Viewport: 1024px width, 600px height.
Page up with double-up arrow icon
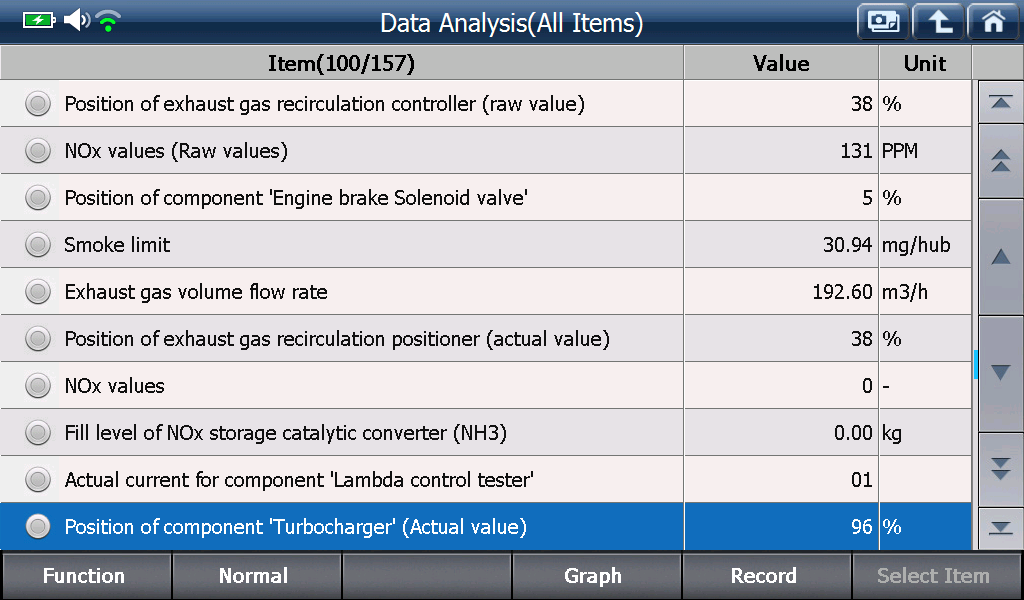(x=1000, y=161)
